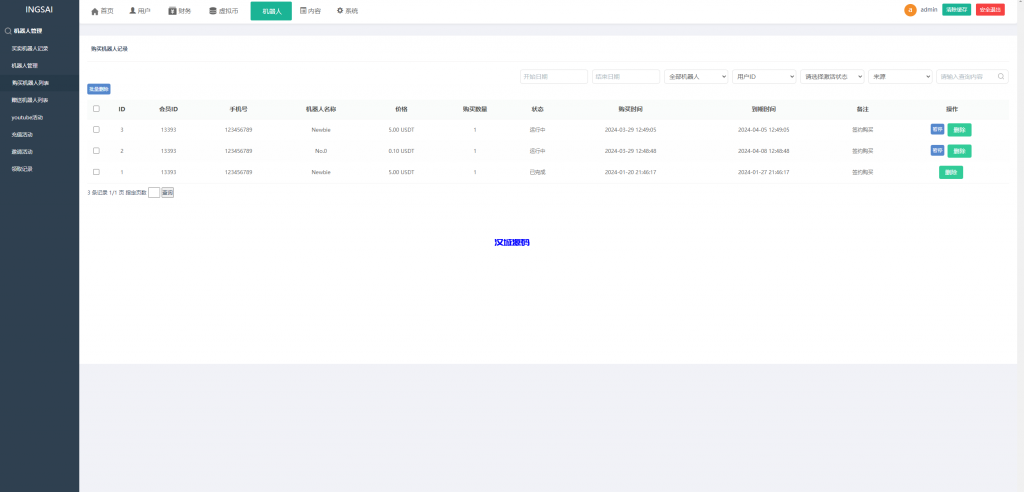Open the 系统 gear settings menu
1024x492 pixels.
347,11
